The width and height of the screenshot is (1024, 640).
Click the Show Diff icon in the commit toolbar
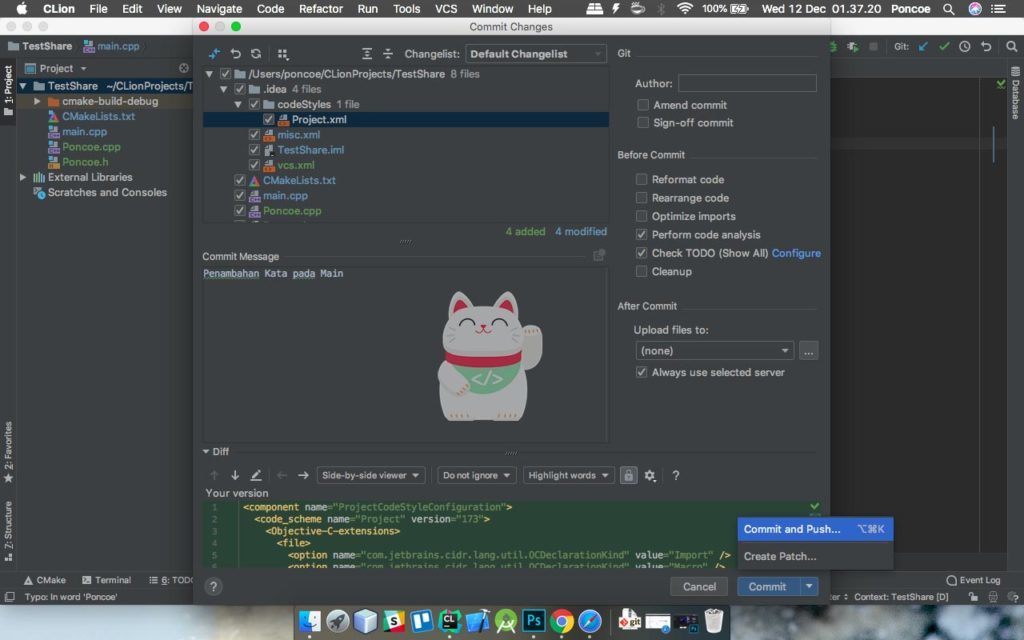[214, 54]
